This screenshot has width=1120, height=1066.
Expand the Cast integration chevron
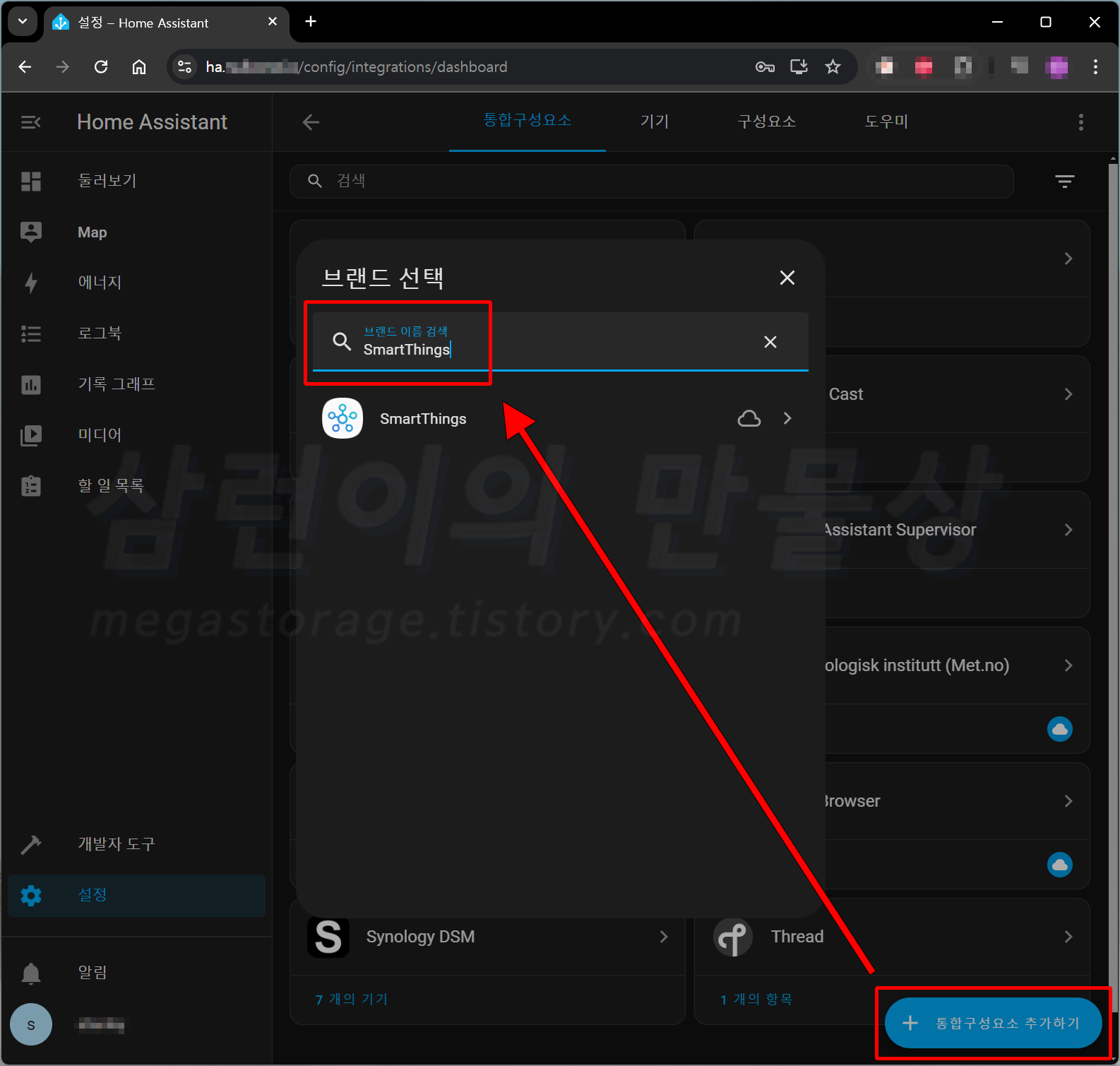(x=1068, y=394)
